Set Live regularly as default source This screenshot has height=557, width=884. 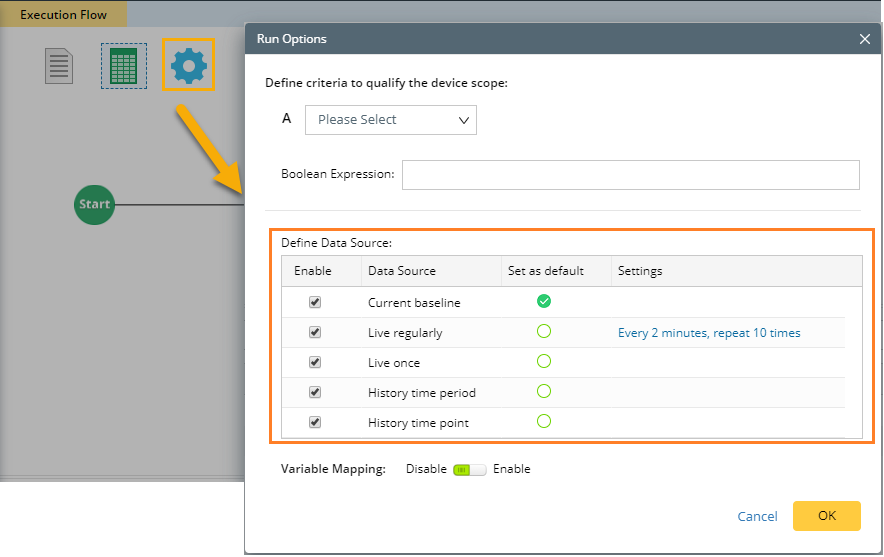(544, 331)
